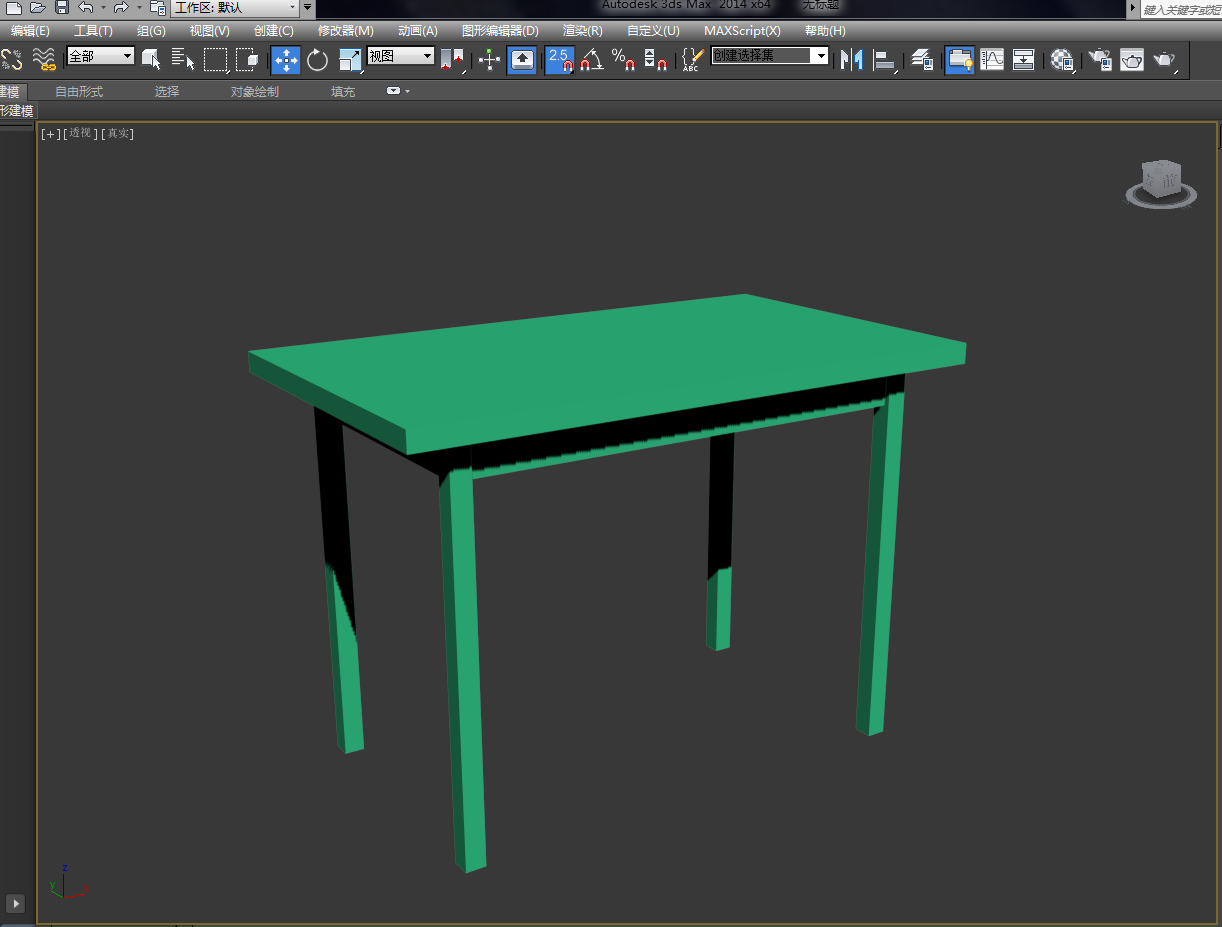Click the Undo arrow icon
The image size is (1222, 927).
pos(86,7)
